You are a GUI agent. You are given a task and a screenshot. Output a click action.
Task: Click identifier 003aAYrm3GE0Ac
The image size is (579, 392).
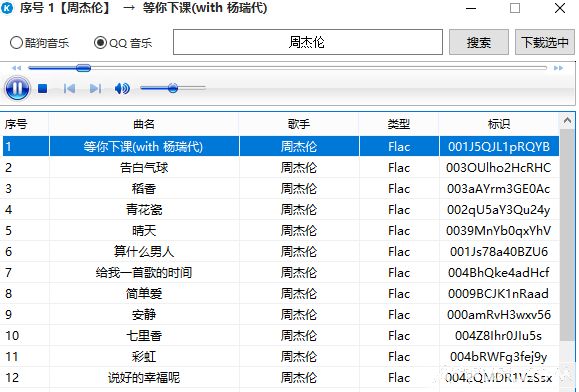tap(499, 189)
